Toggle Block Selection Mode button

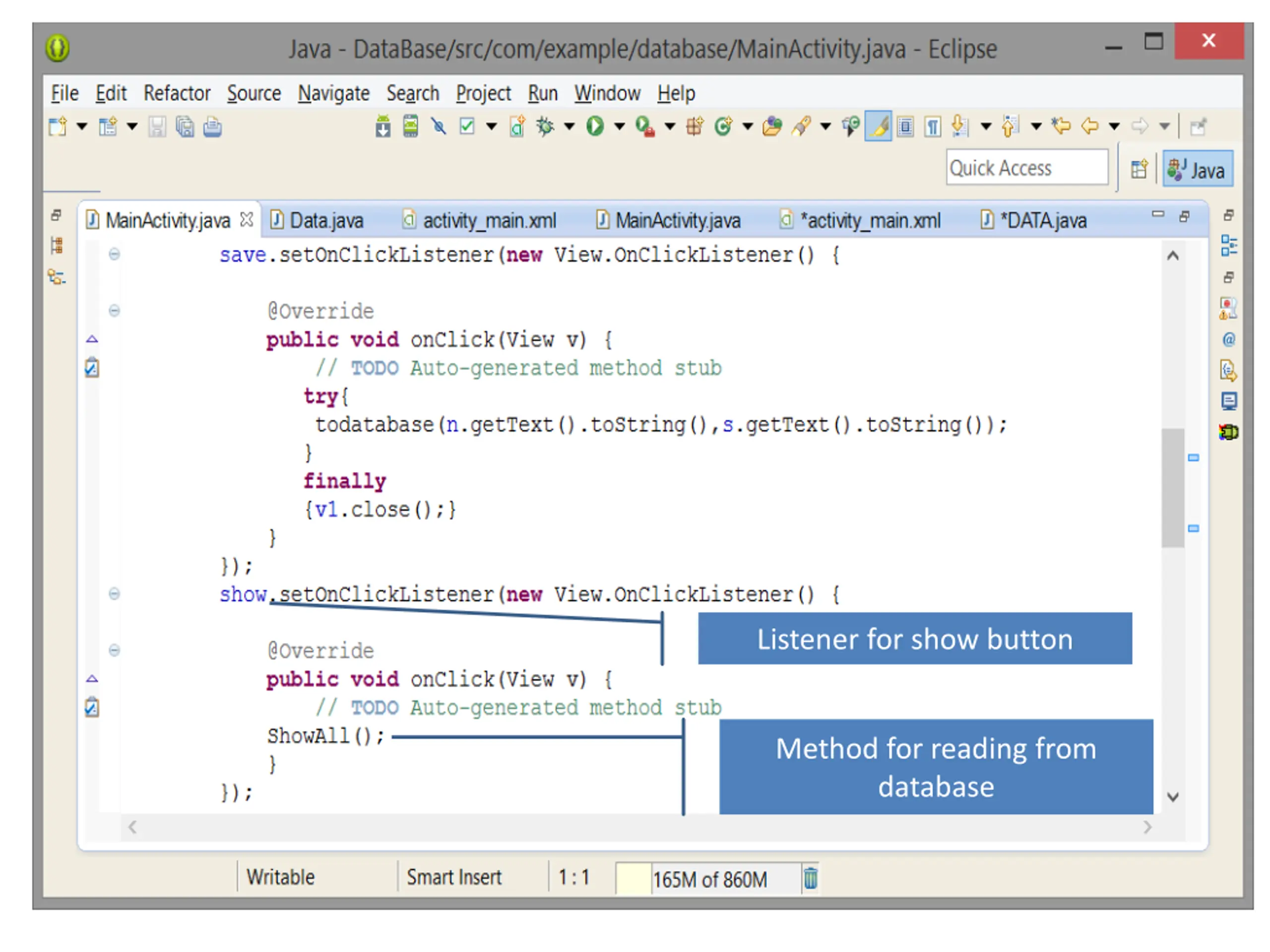(905, 126)
